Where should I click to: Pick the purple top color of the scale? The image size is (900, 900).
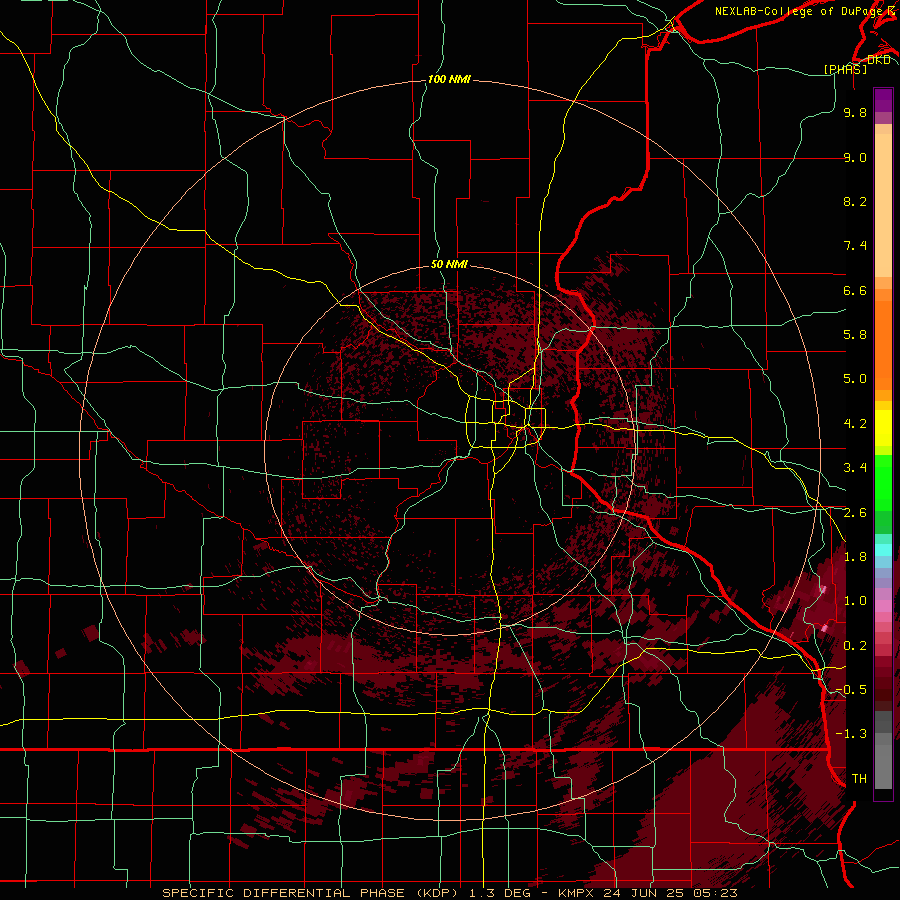pos(883,100)
